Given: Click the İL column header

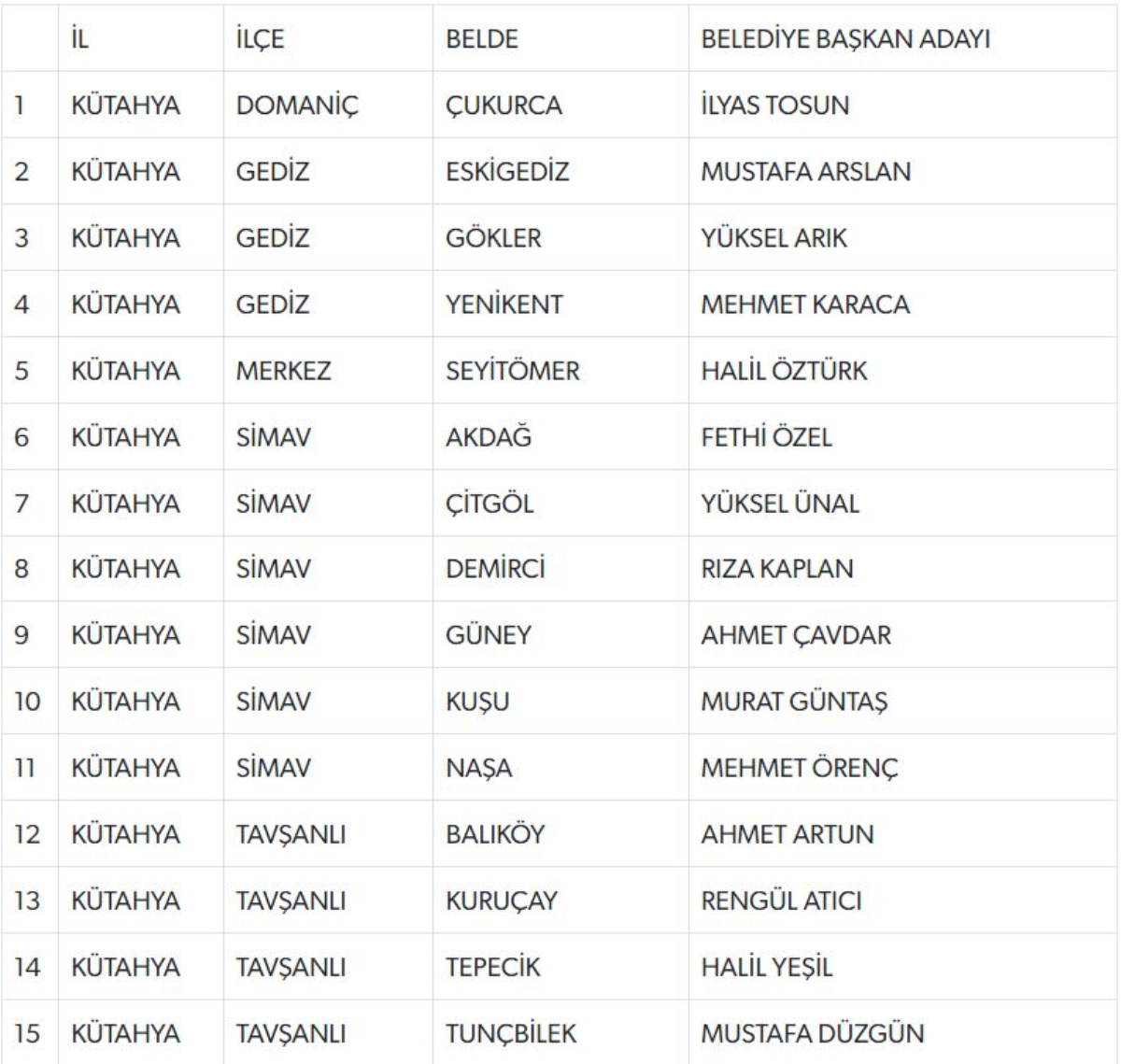Looking at the screenshot, I should [80, 39].
